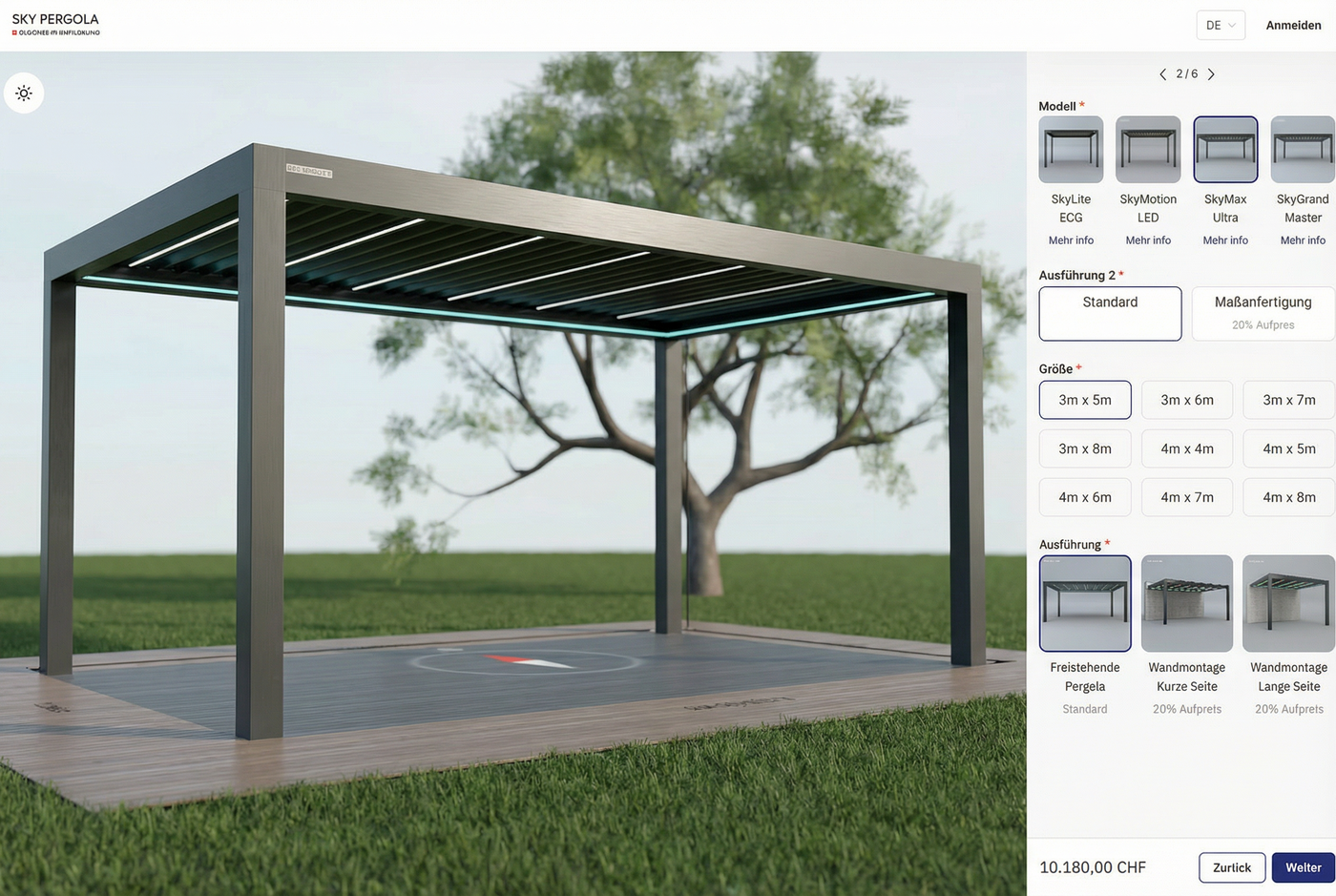Viewport: 1336px width, 896px height.
Task: Go to next configuration step arrow
Action: pyautogui.click(x=1211, y=74)
